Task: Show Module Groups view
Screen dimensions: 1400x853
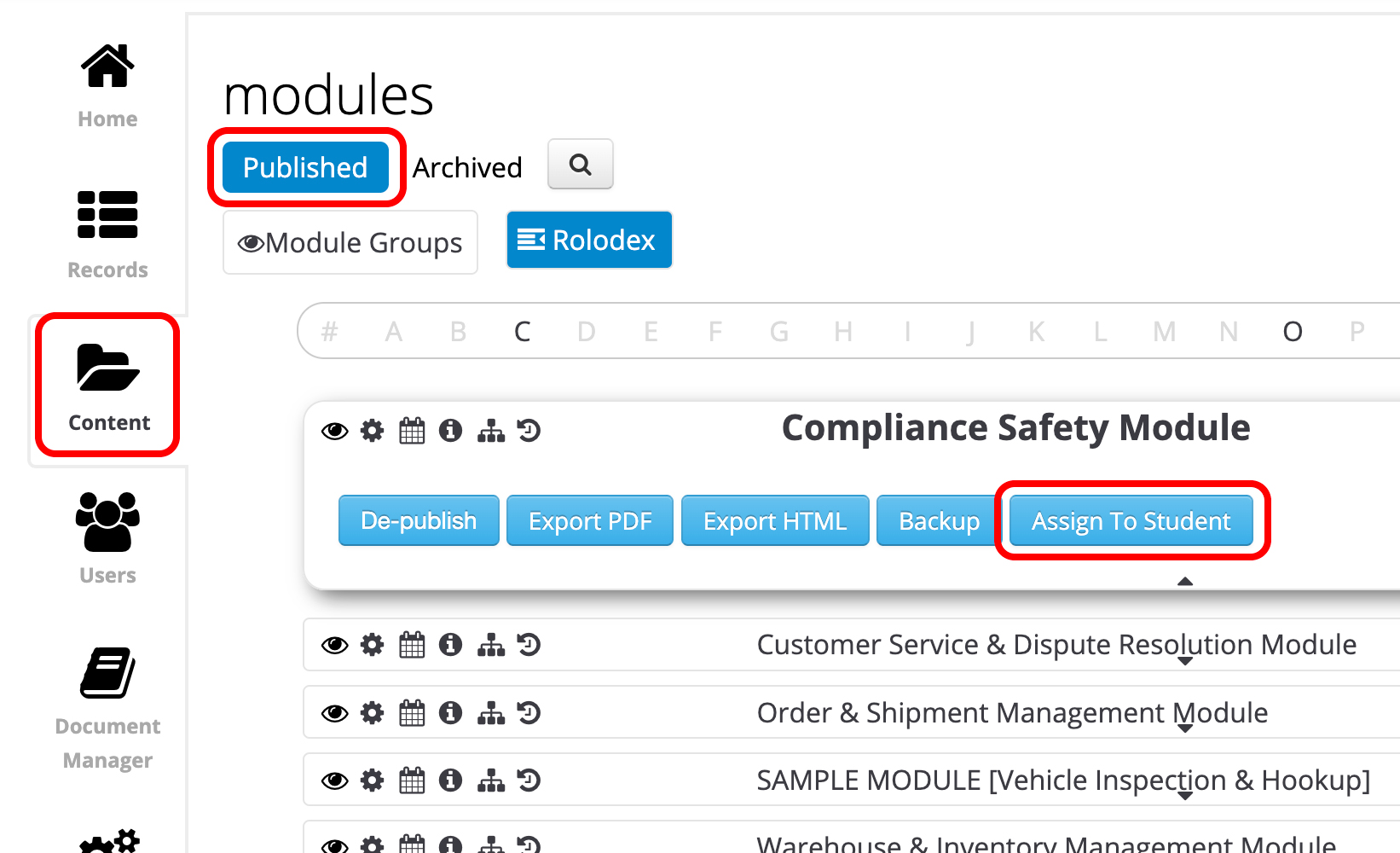Action: pyautogui.click(x=350, y=242)
